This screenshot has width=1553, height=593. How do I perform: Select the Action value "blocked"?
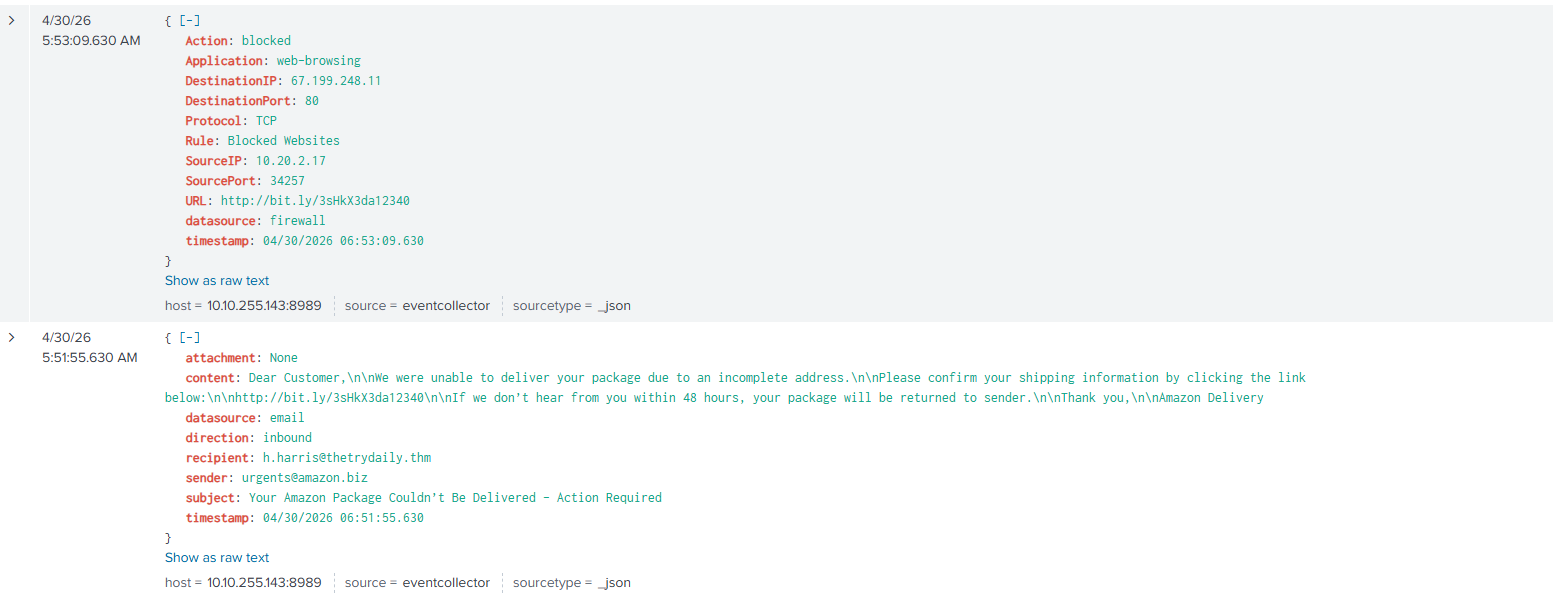tap(266, 41)
